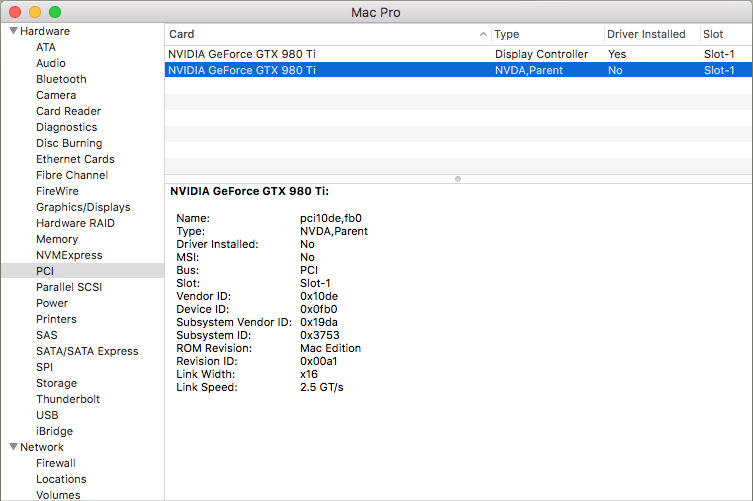
Task: Zoom the Mac Pro window with green button
Action: coord(55,12)
